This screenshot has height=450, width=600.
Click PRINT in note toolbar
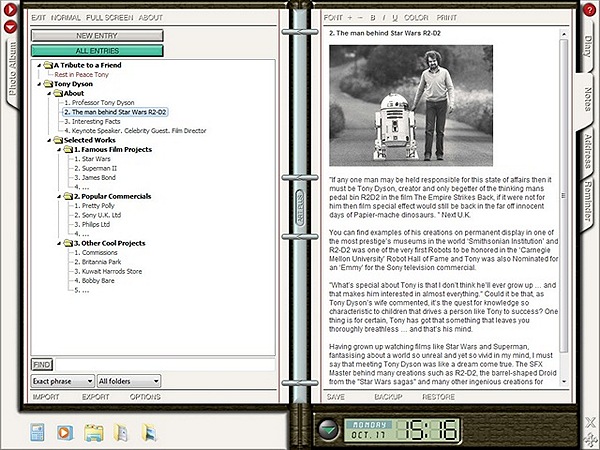click(x=447, y=18)
